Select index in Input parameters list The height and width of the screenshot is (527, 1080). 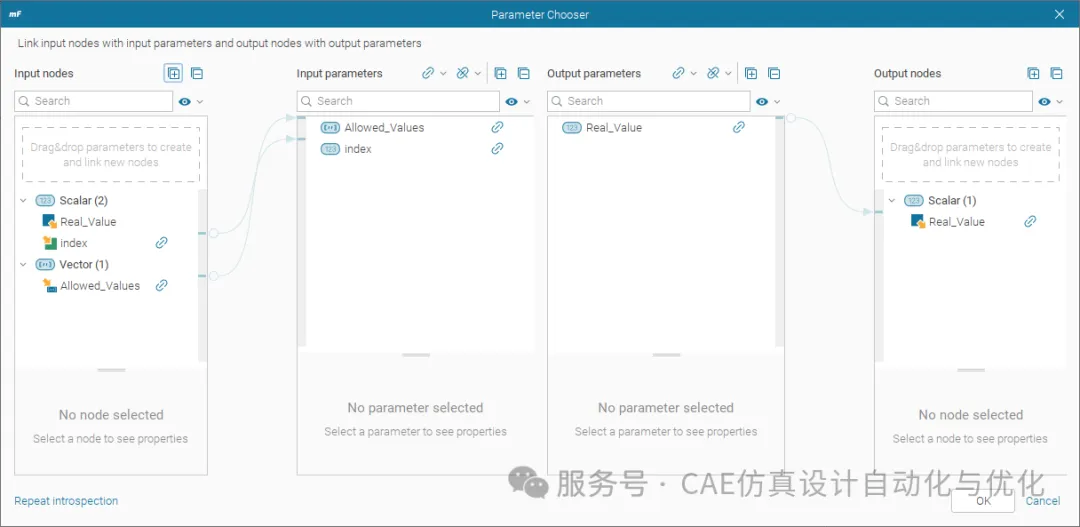[358, 149]
